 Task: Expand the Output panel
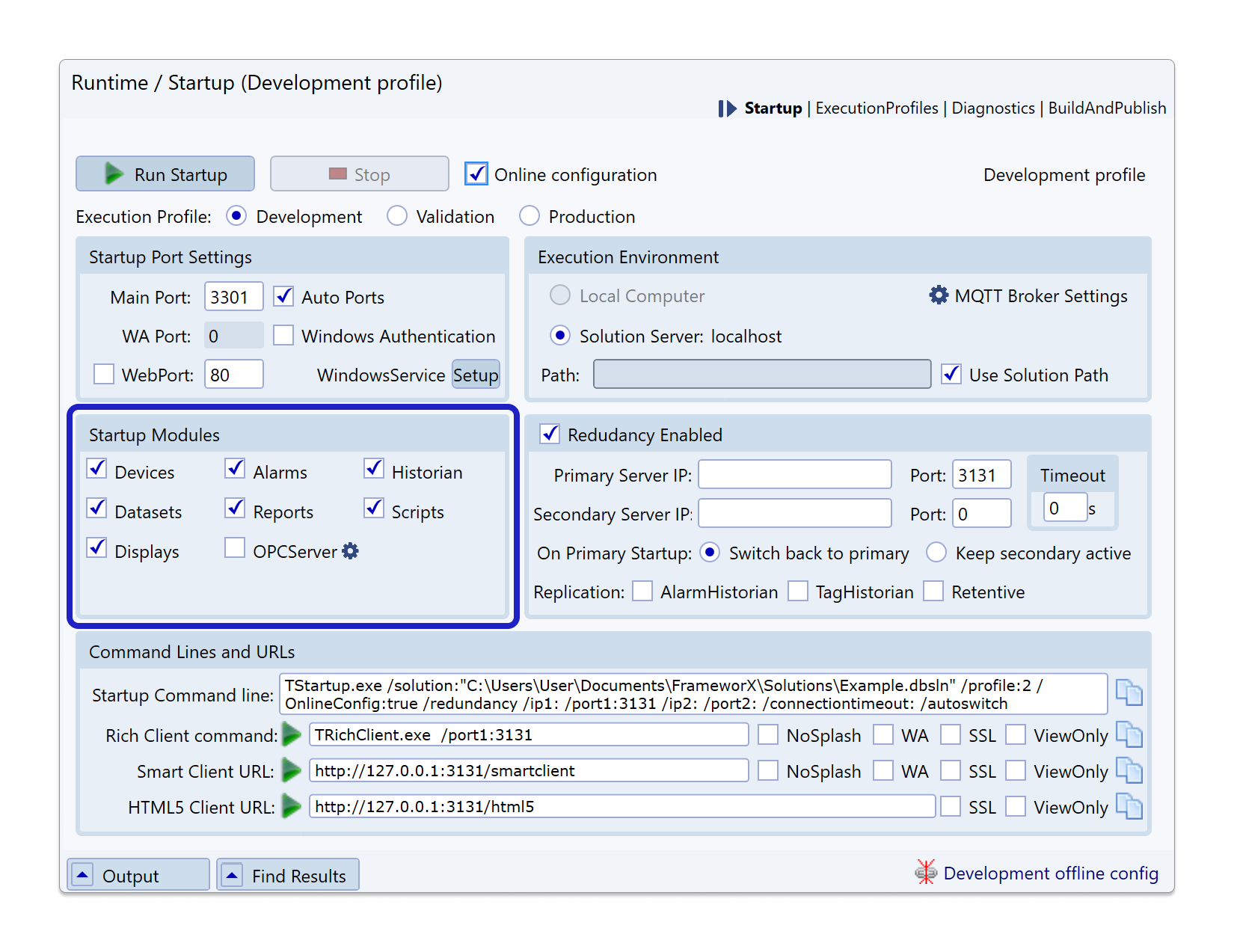[x=82, y=875]
